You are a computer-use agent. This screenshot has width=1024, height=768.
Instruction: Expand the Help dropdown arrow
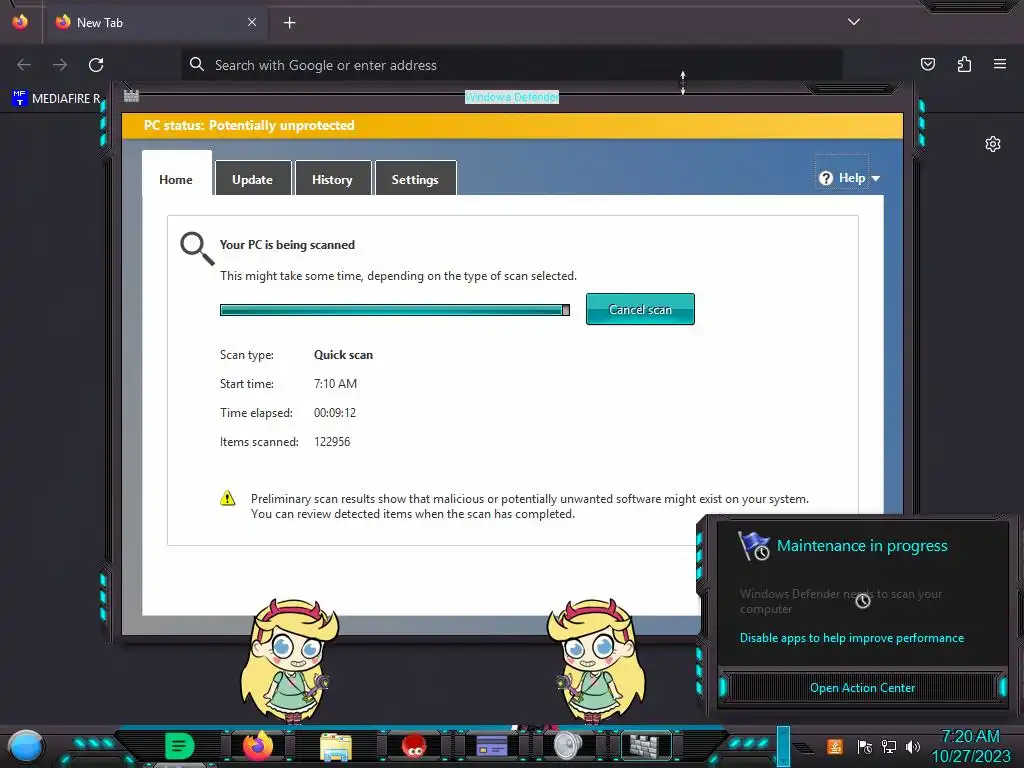pos(876,178)
